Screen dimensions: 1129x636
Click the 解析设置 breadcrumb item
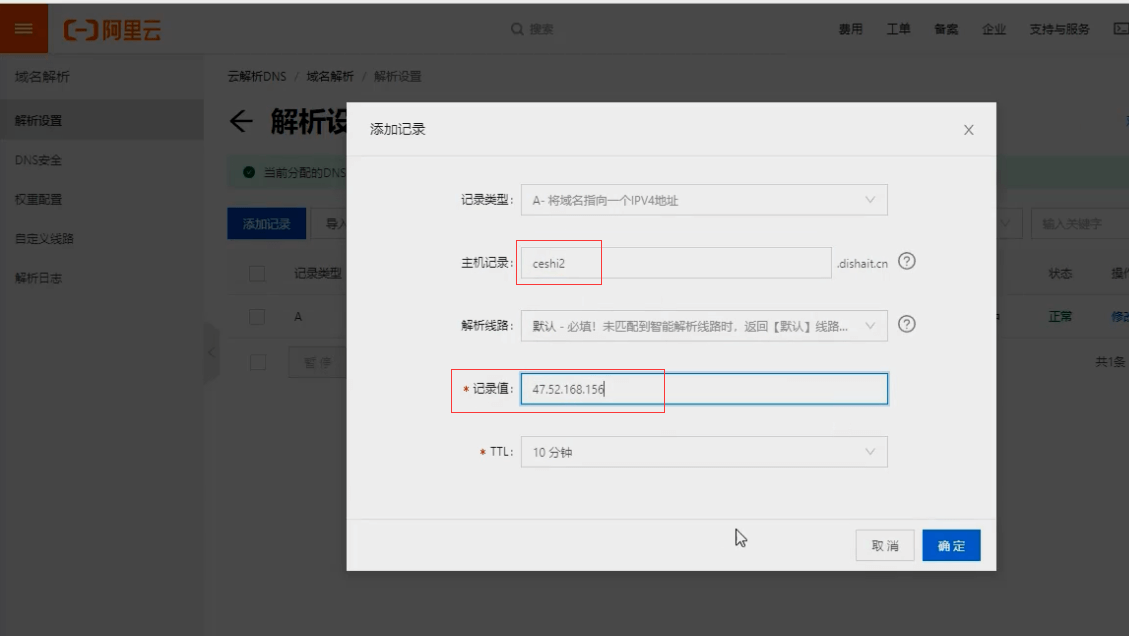397,76
